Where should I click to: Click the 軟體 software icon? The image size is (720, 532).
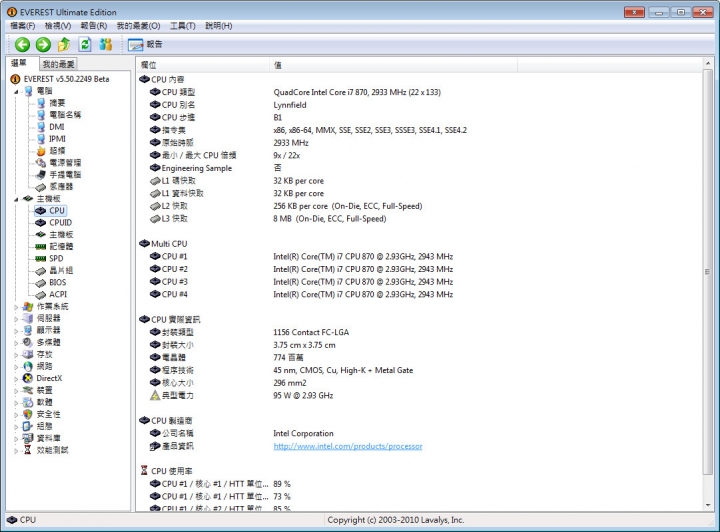[28, 402]
